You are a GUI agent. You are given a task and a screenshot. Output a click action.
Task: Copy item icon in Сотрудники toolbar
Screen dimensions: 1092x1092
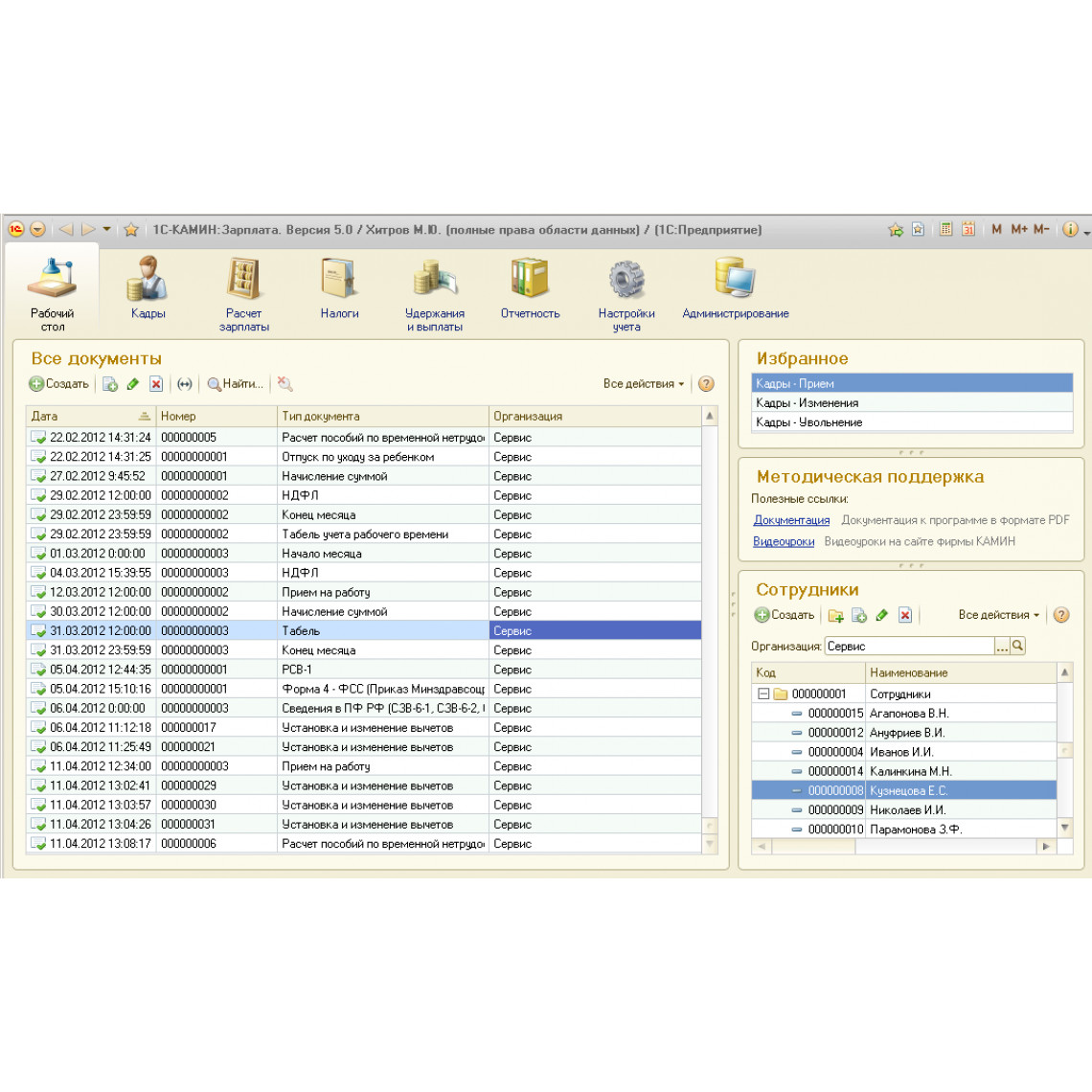pyautogui.click(x=859, y=615)
